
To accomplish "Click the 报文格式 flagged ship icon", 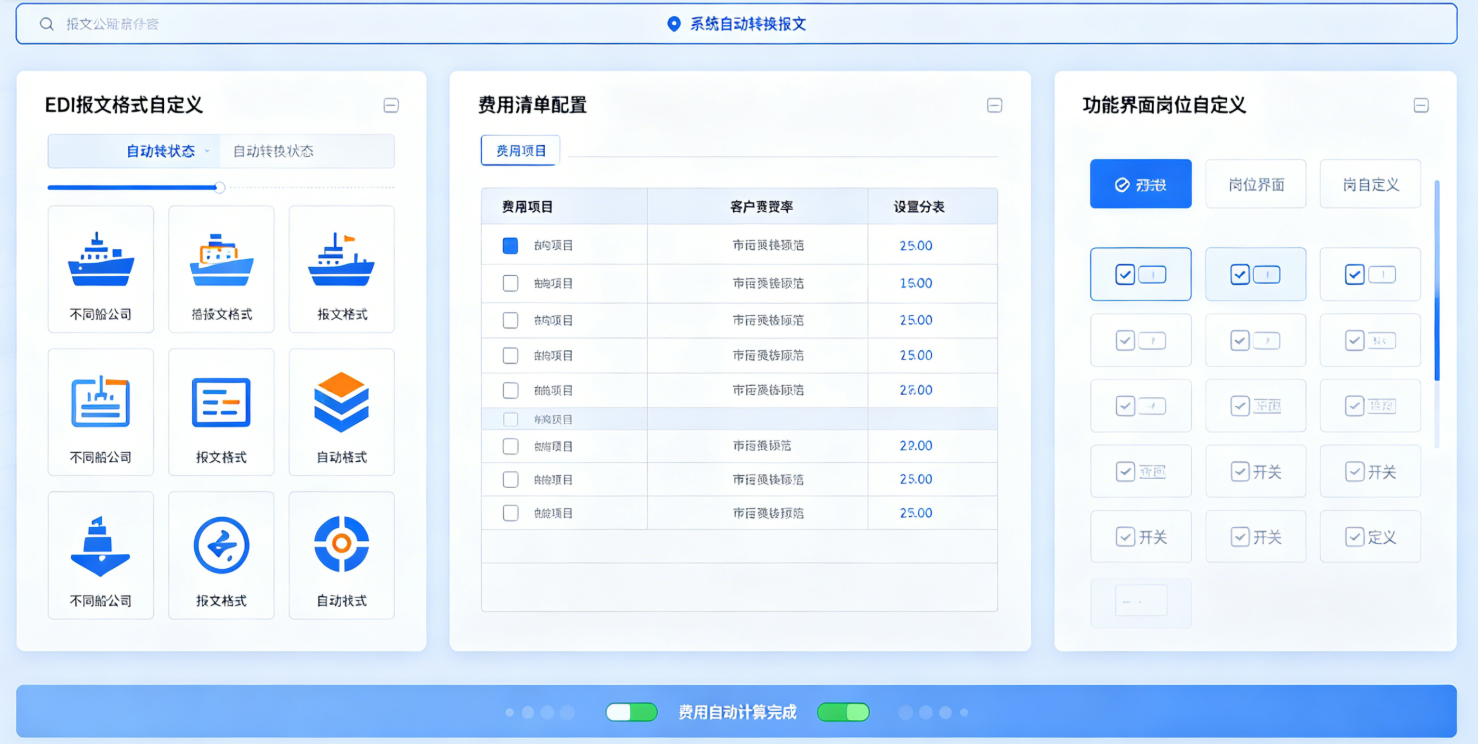I will point(341,269).
